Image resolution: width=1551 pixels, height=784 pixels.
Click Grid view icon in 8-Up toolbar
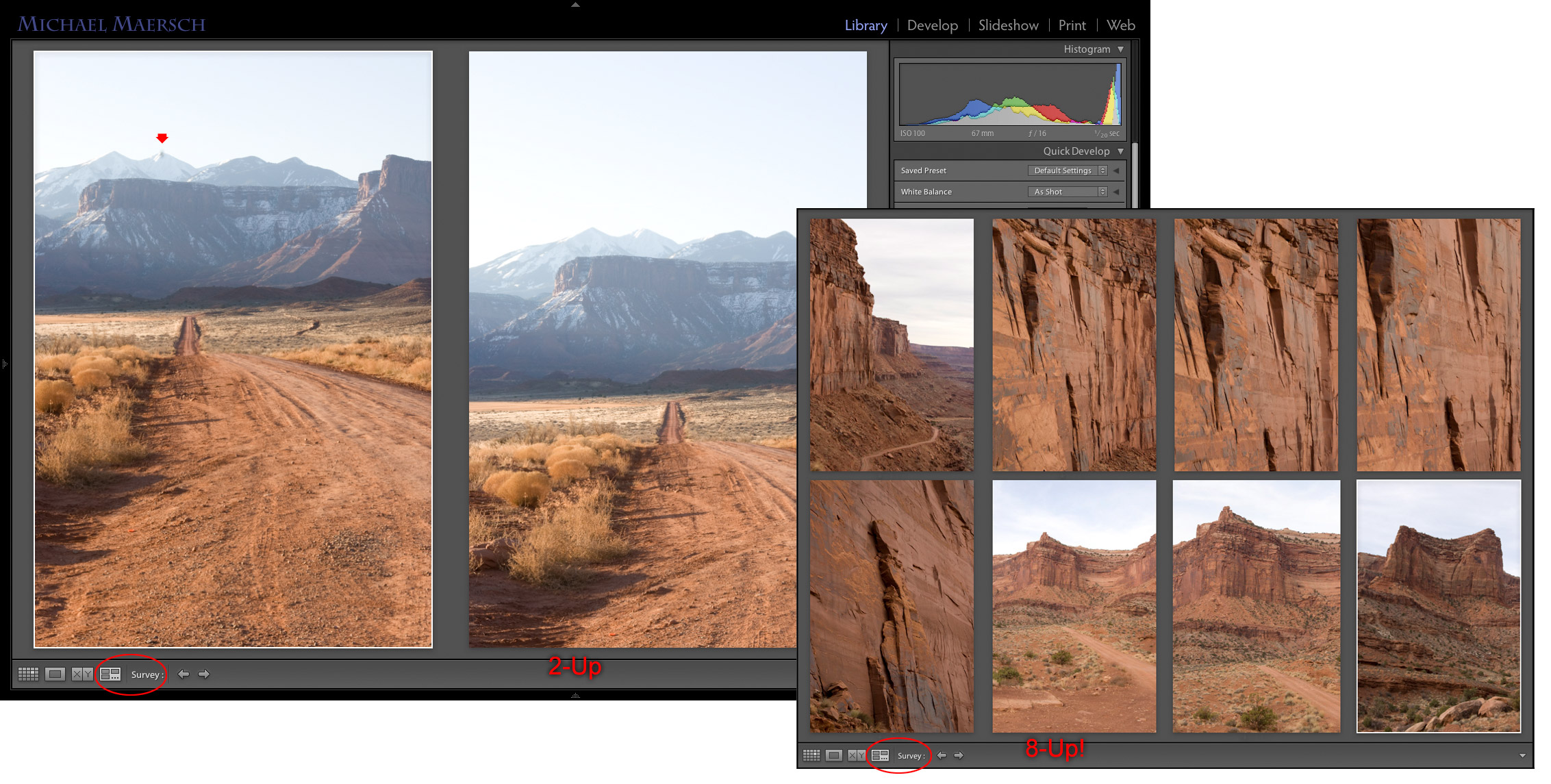pyautogui.click(x=811, y=755)
